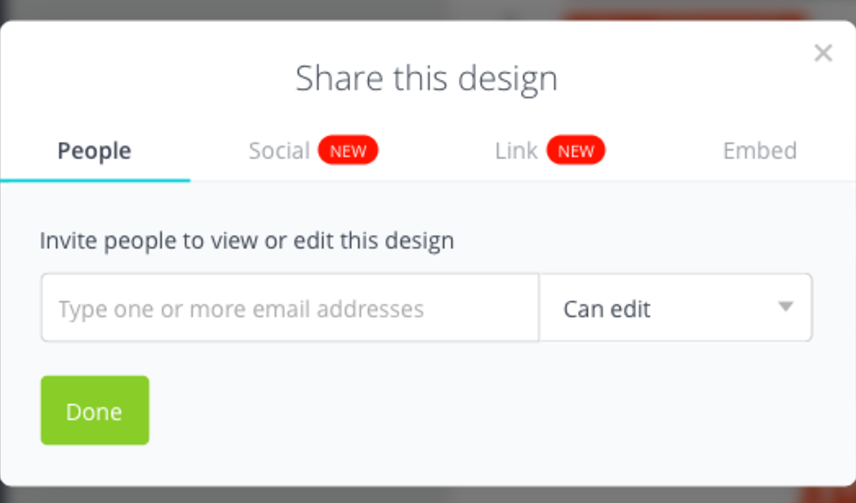This screenshot has width=856, height=503.
Task: Go to the Embed tab
Action: (760, 151)
